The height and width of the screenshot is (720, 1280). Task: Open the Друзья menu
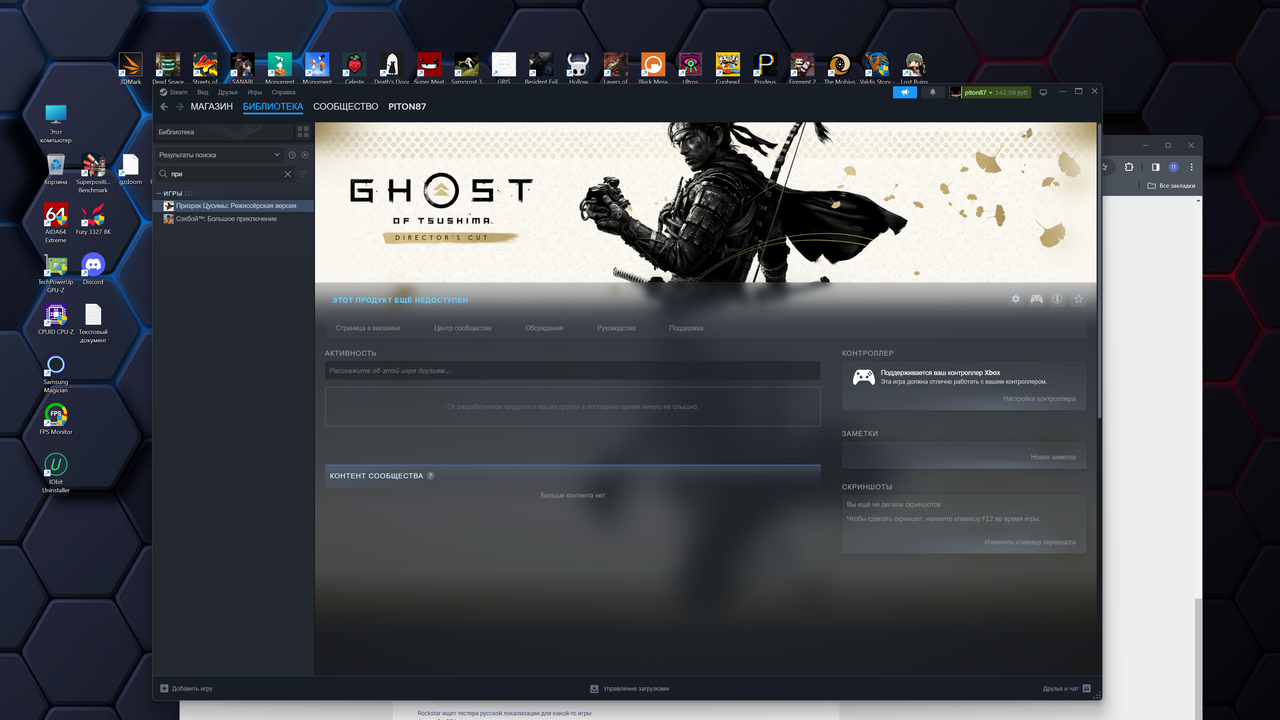click(228, 92)
